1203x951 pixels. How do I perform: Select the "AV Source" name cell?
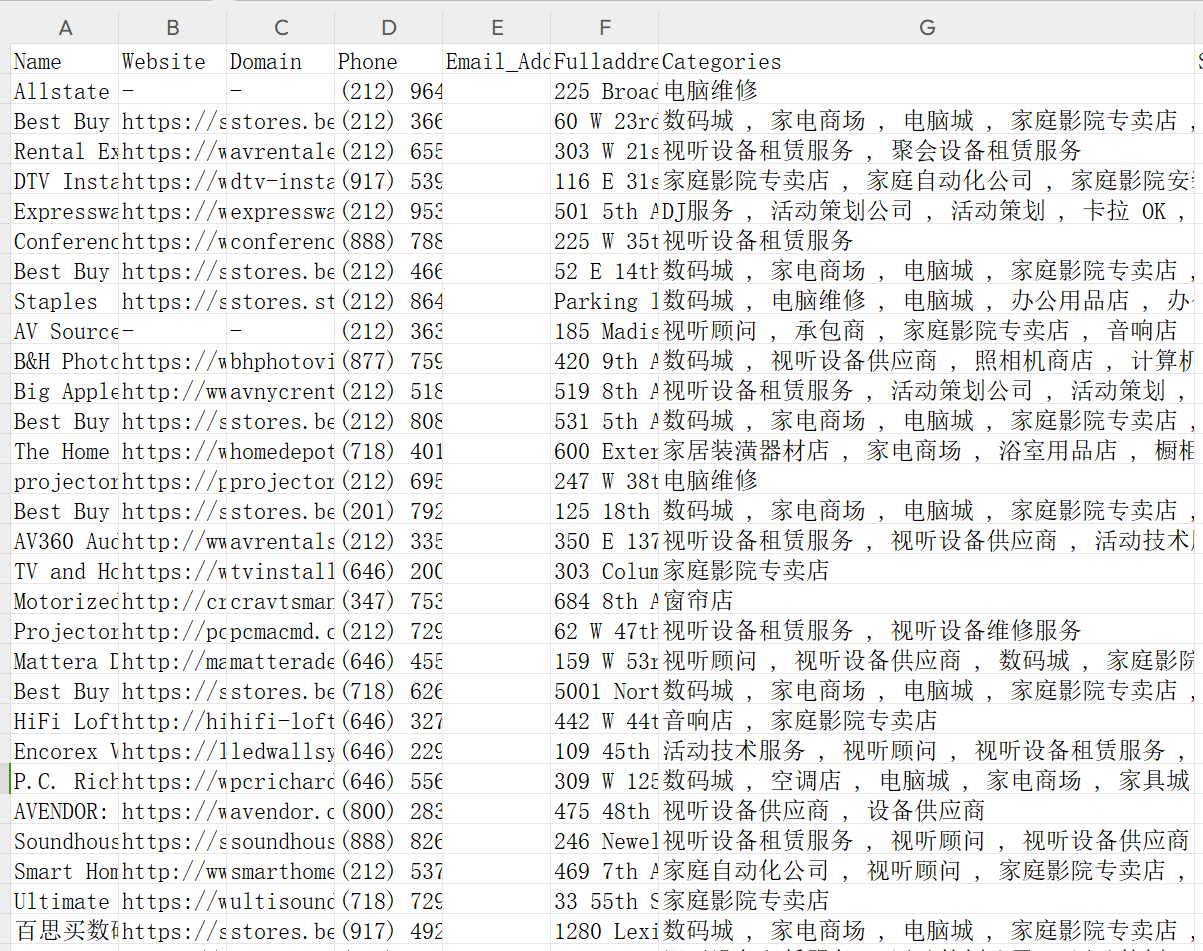click(65, 331)
